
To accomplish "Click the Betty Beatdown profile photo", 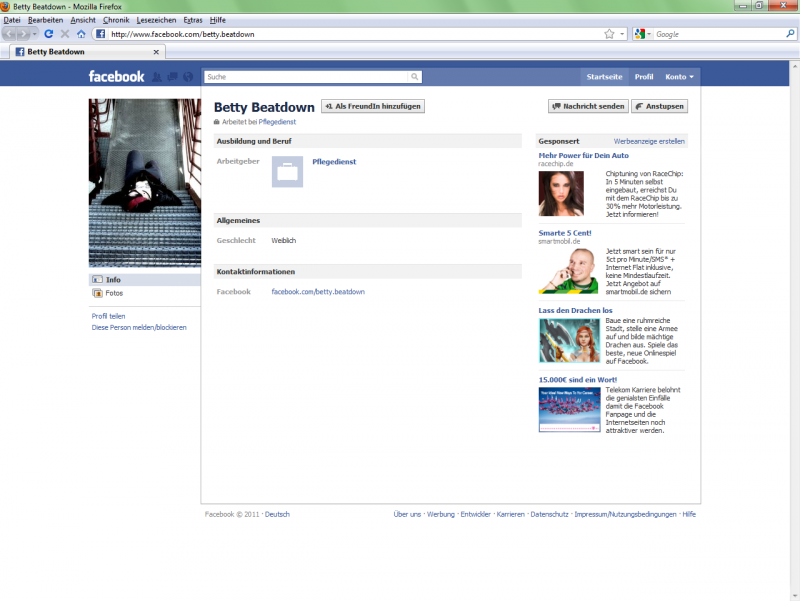I will (144, 183).
